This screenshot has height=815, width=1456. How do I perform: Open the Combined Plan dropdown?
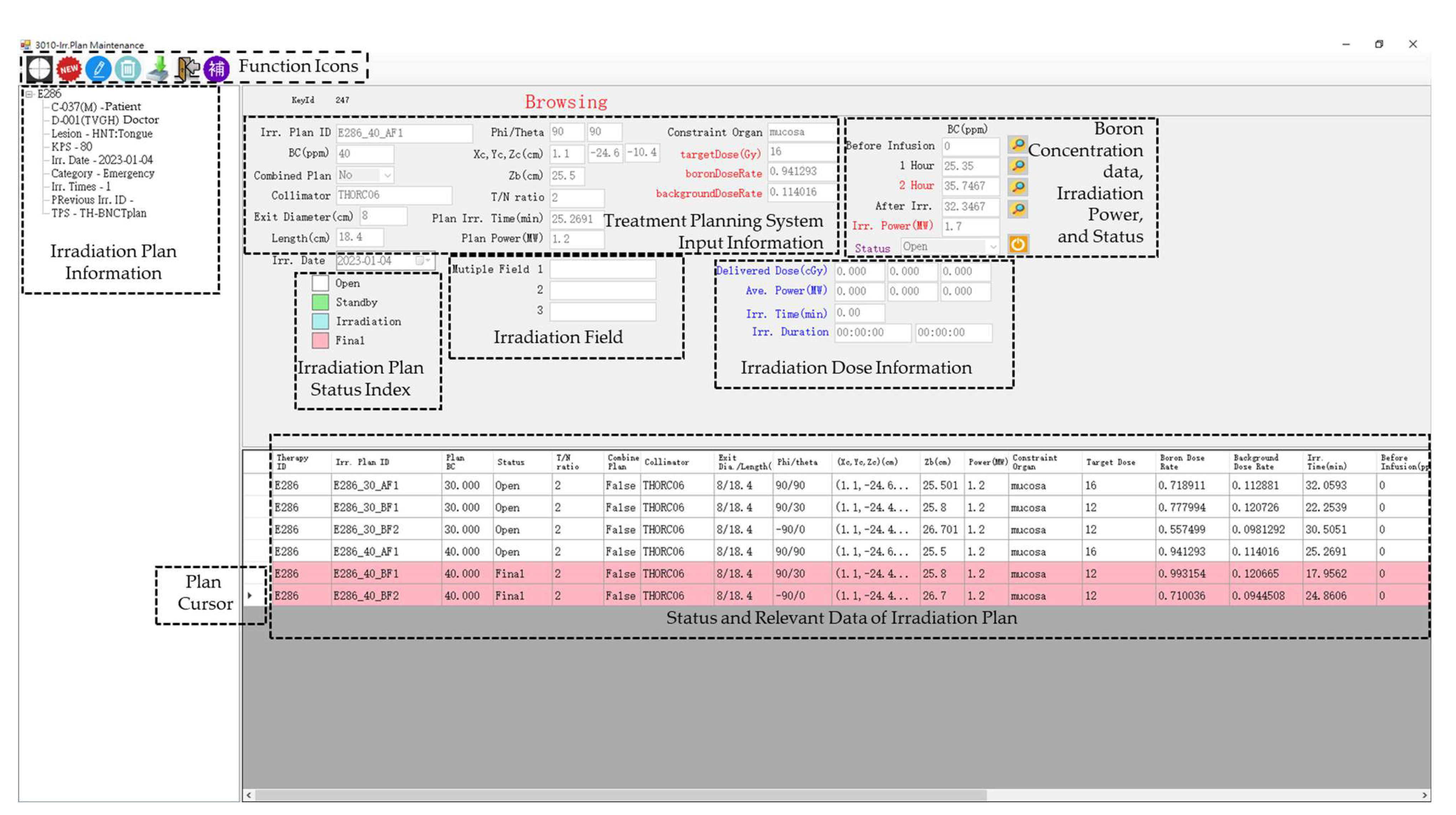387,175
